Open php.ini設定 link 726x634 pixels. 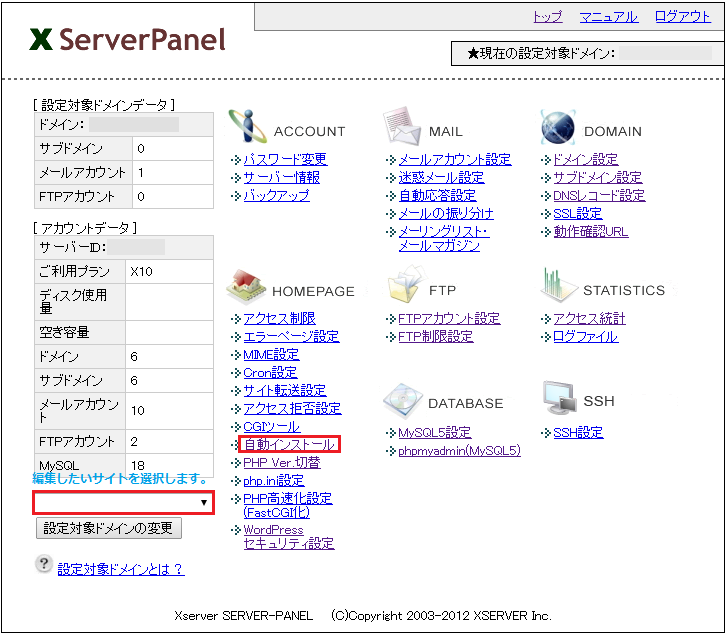coord(274,481)
